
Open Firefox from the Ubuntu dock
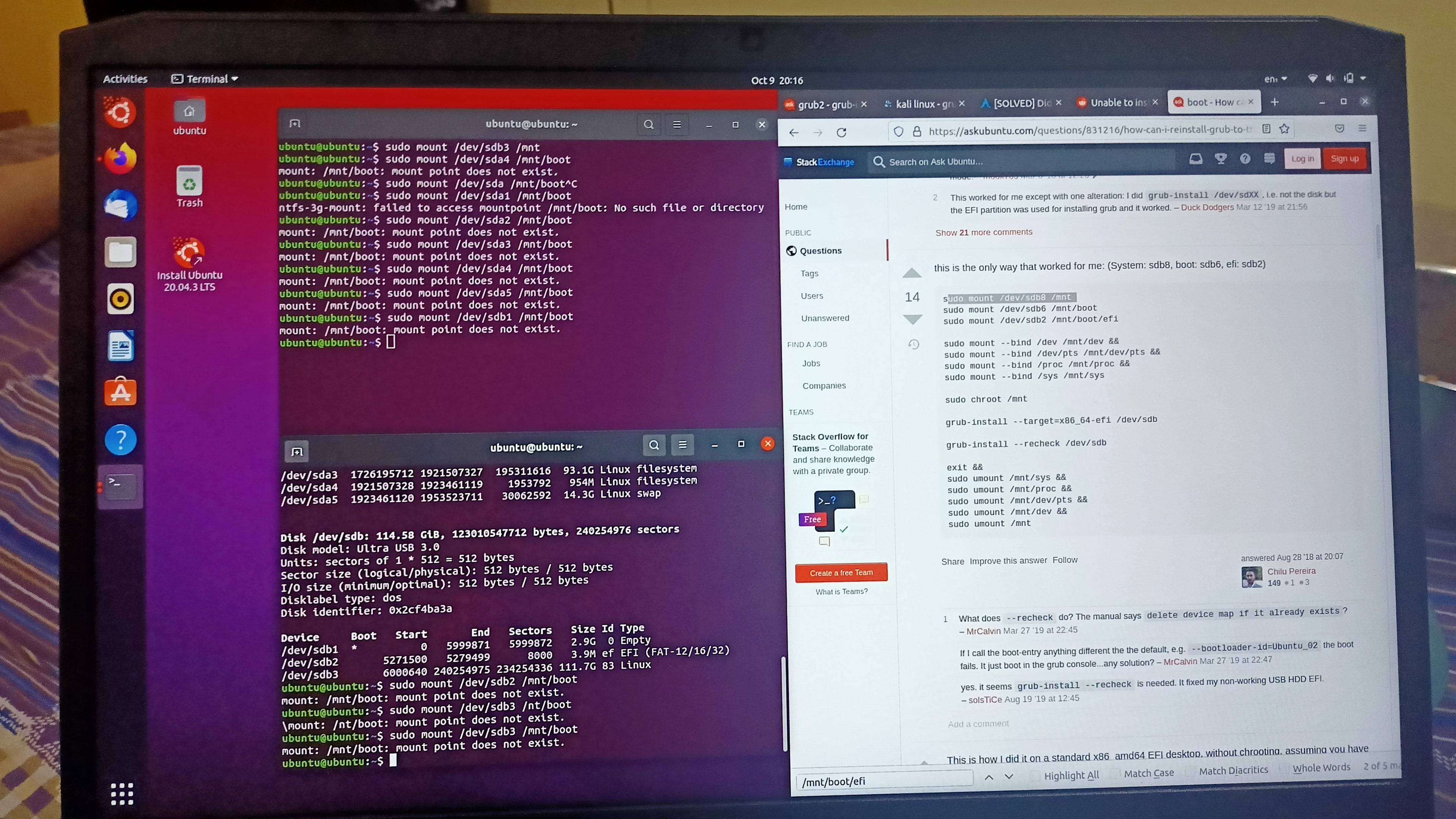(121, 158)
